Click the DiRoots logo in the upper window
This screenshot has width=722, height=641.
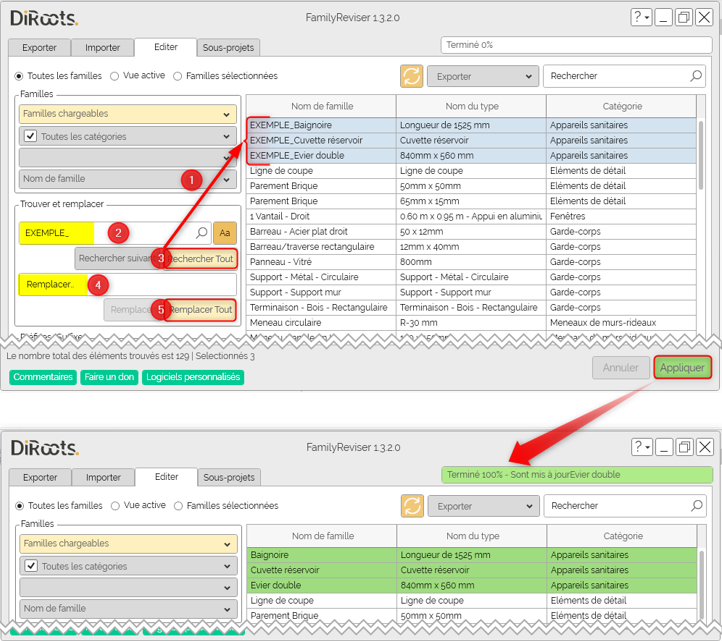[x=43, y=19]
